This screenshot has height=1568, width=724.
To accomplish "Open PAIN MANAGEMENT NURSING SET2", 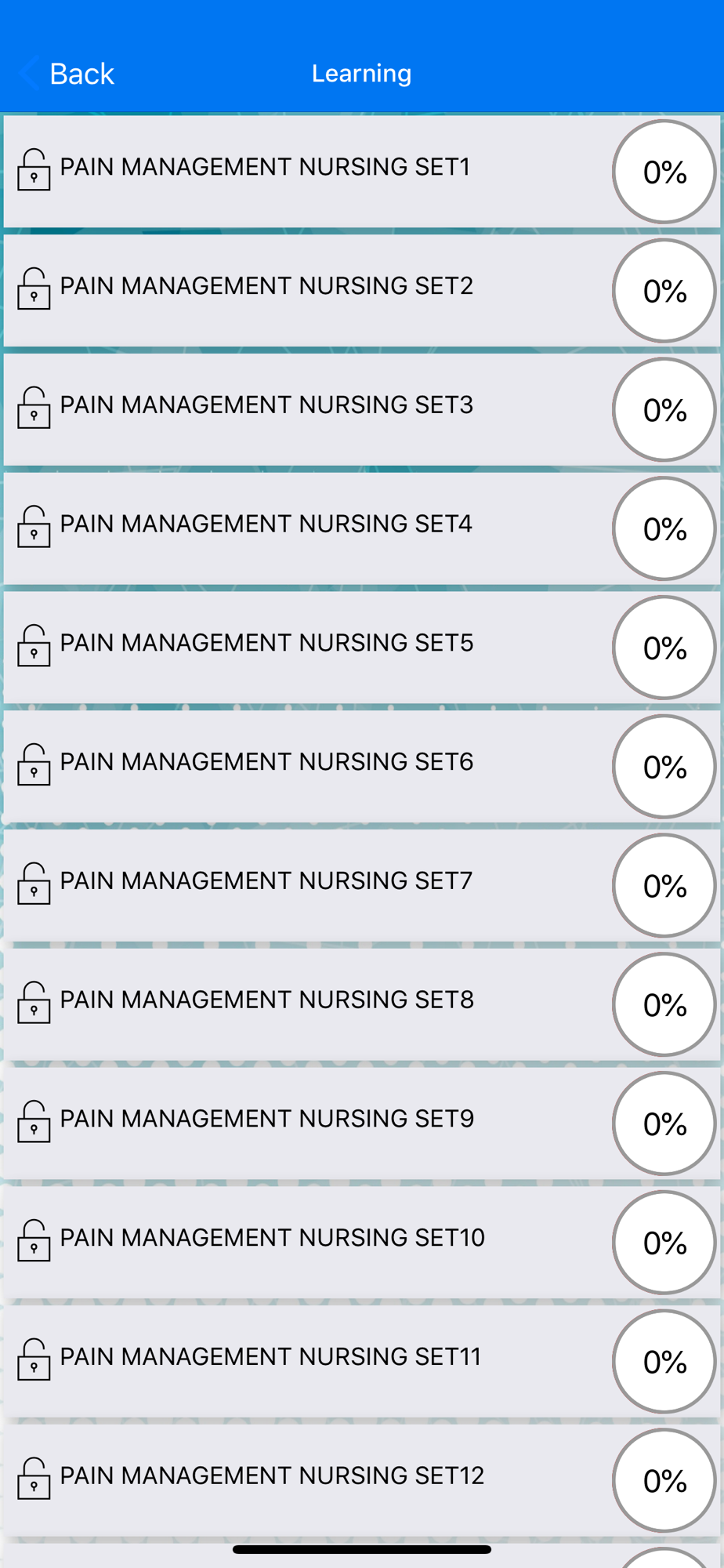I will 362,291.
